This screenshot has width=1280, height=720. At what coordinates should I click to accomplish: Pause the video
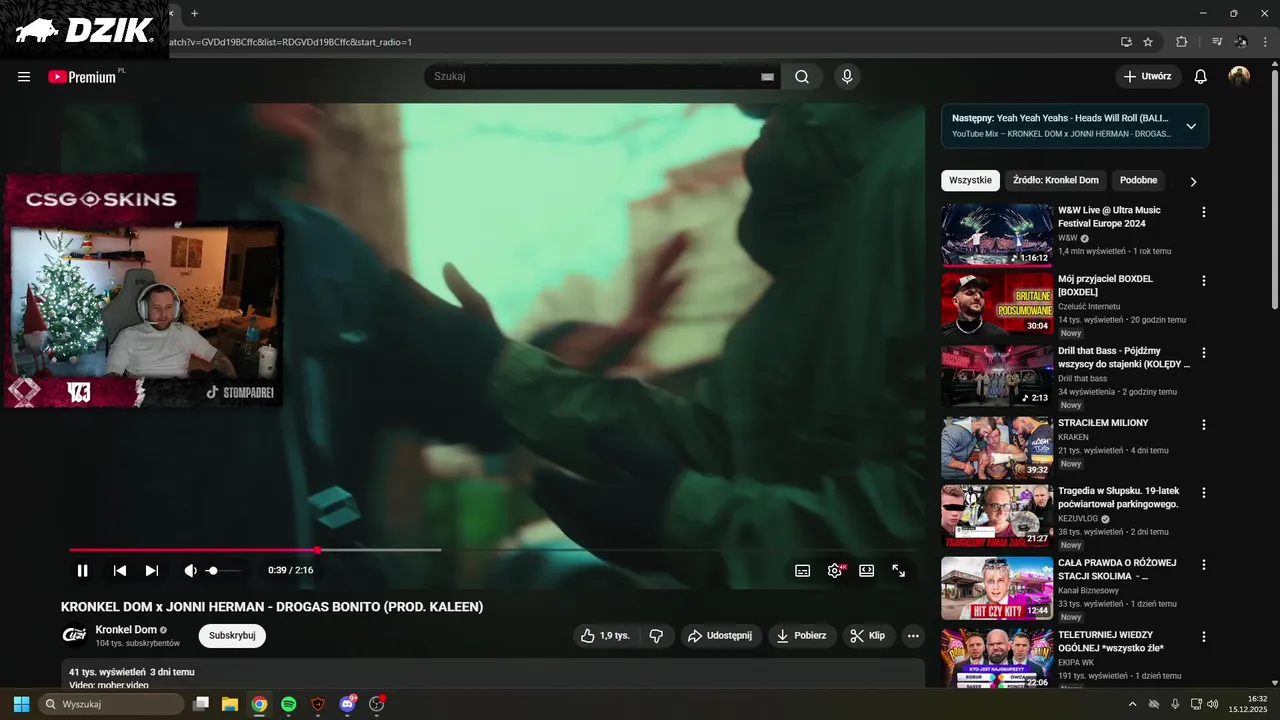(83, 571)
